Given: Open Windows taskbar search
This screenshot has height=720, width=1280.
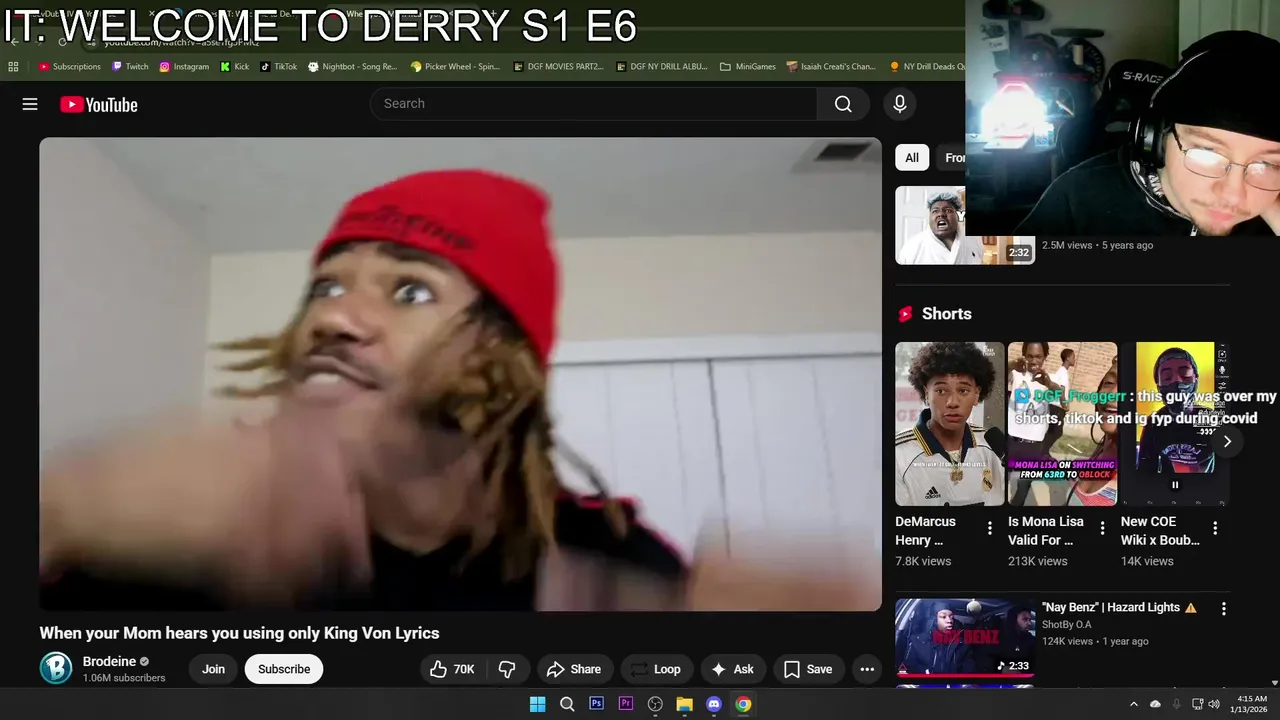Looking at the screenshot, I should click(x=567, y=704).
